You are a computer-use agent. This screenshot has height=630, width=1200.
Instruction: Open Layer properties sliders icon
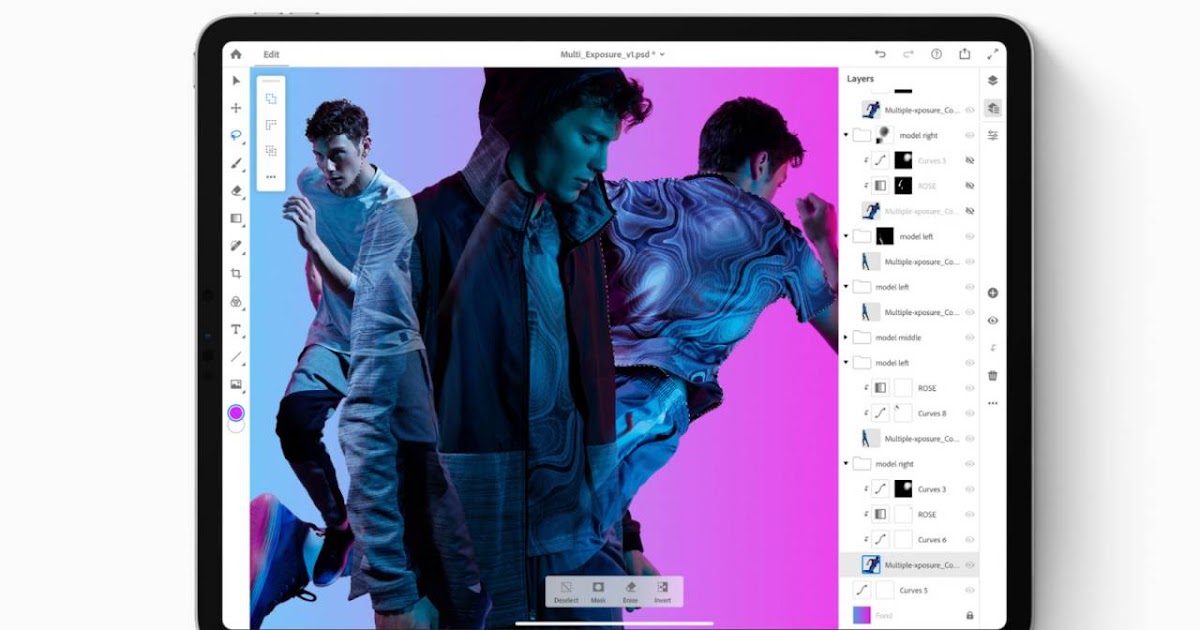992,135
